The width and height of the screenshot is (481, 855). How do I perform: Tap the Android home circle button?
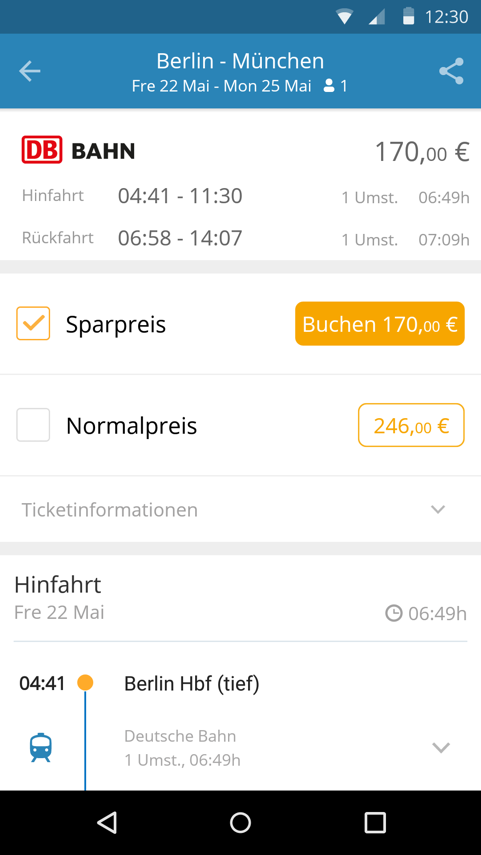(240, 822)
